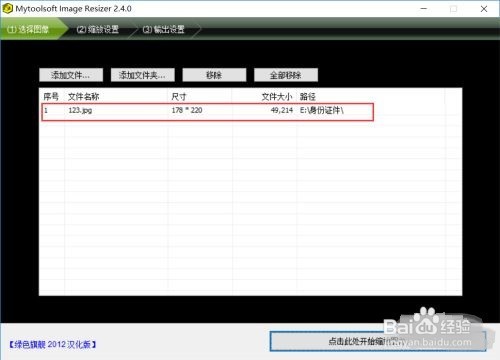
Task: Click the 移除 button
Action: (x=214, y=75)
